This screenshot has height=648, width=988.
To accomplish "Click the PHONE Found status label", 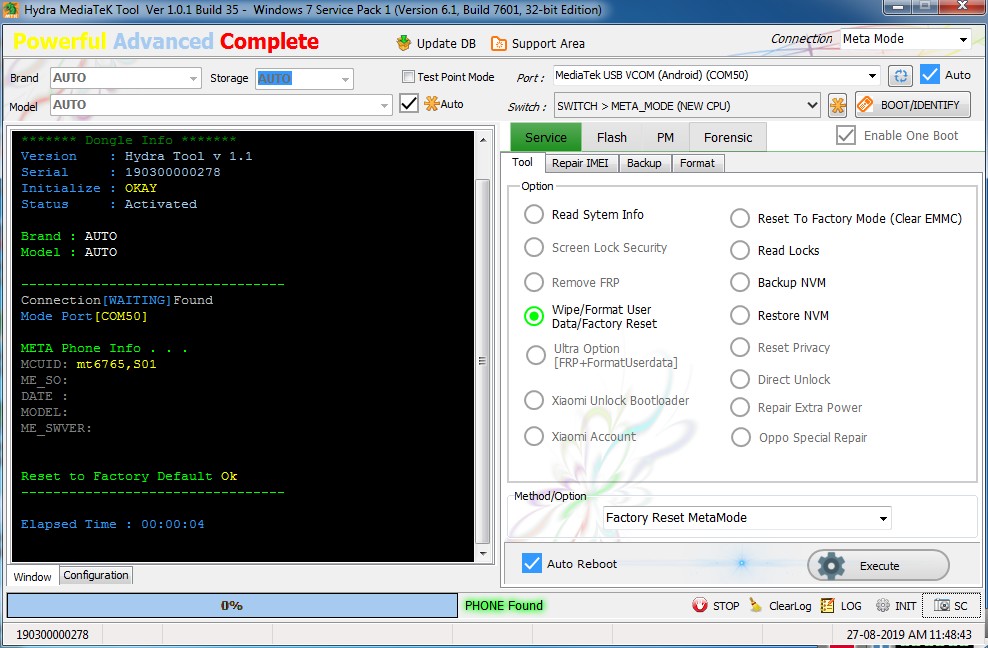I will click(503, 605).
